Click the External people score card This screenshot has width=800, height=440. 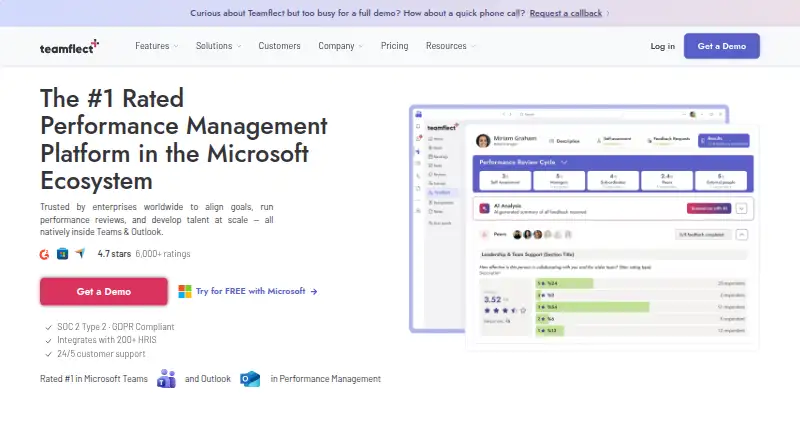click(x=721, y=180)
